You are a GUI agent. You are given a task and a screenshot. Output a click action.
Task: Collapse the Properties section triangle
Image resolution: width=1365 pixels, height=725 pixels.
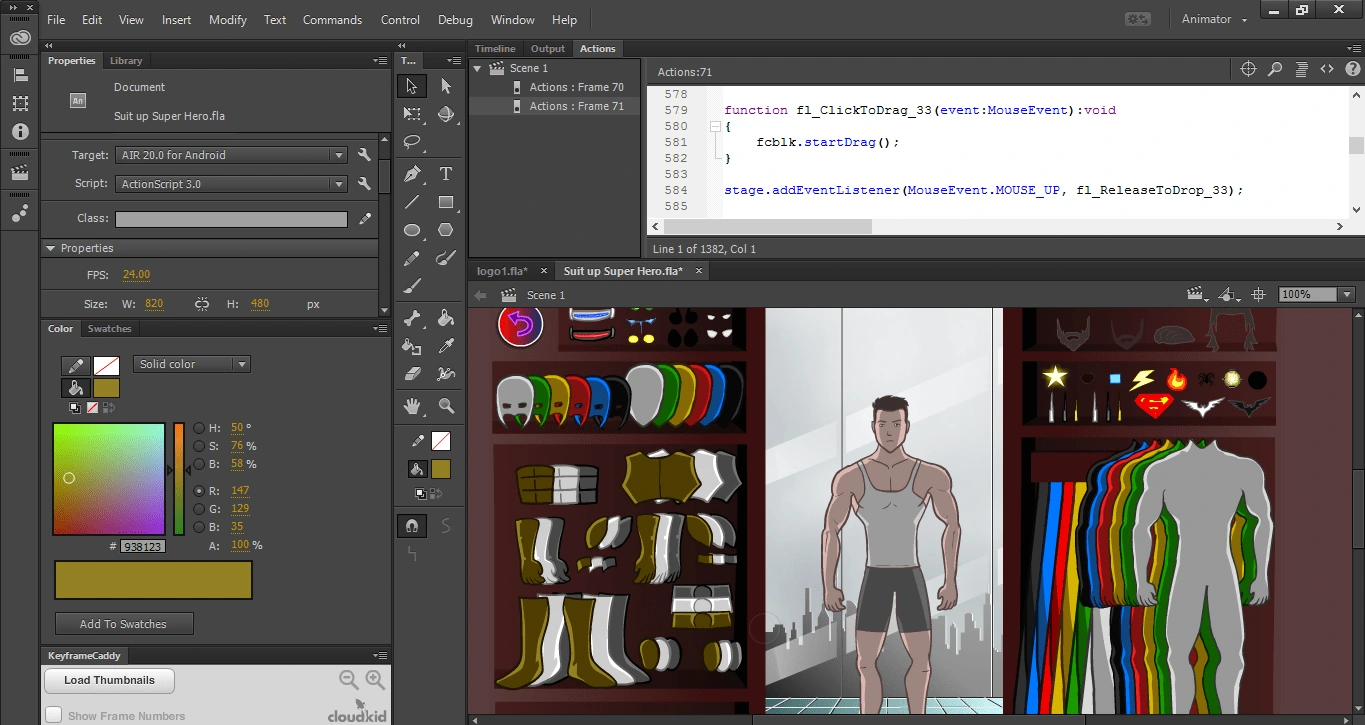(50, 248)
